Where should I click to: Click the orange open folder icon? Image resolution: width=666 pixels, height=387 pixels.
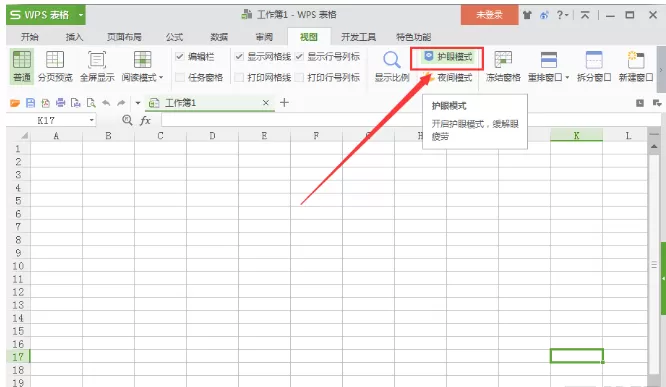tap(15, 103)
